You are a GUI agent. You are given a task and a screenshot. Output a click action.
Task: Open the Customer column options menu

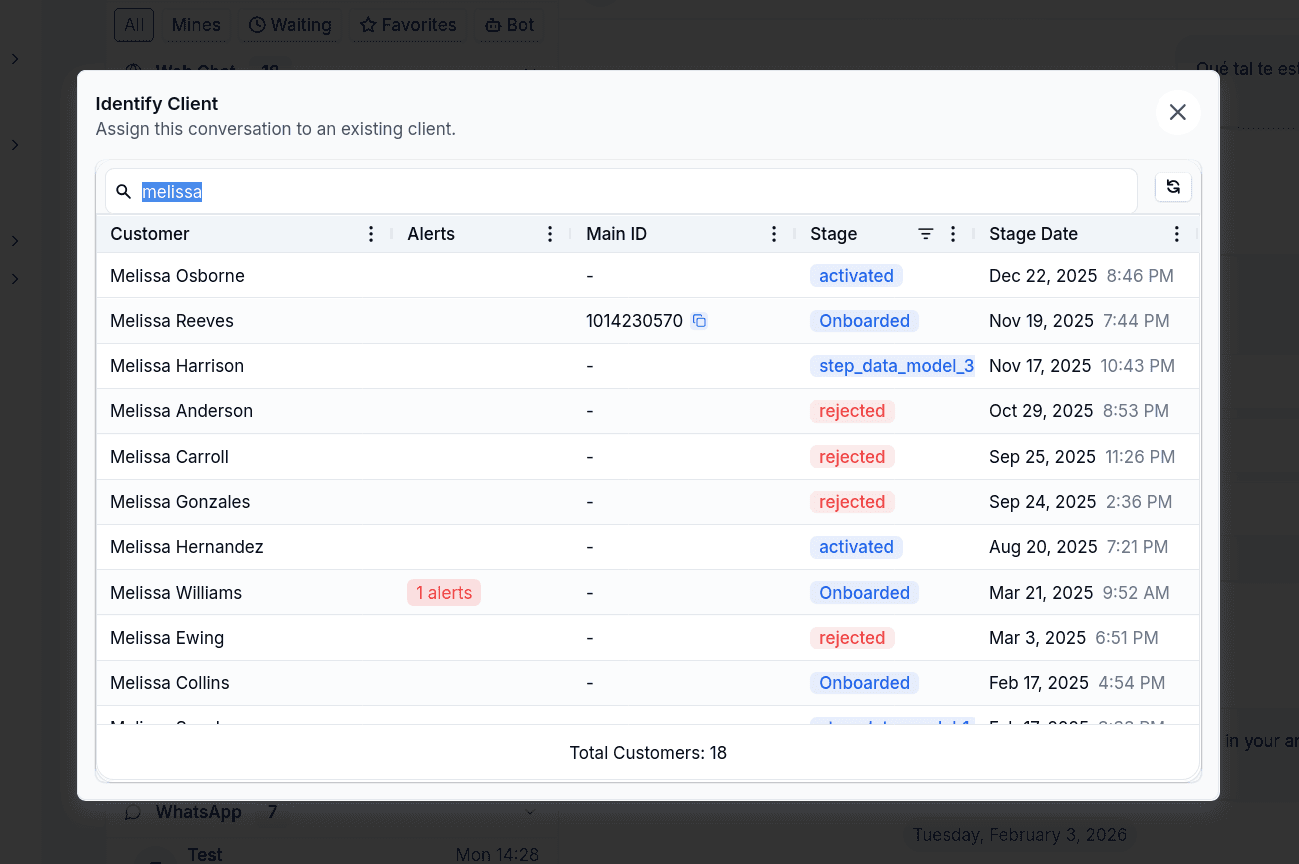(x=371, y=234)
